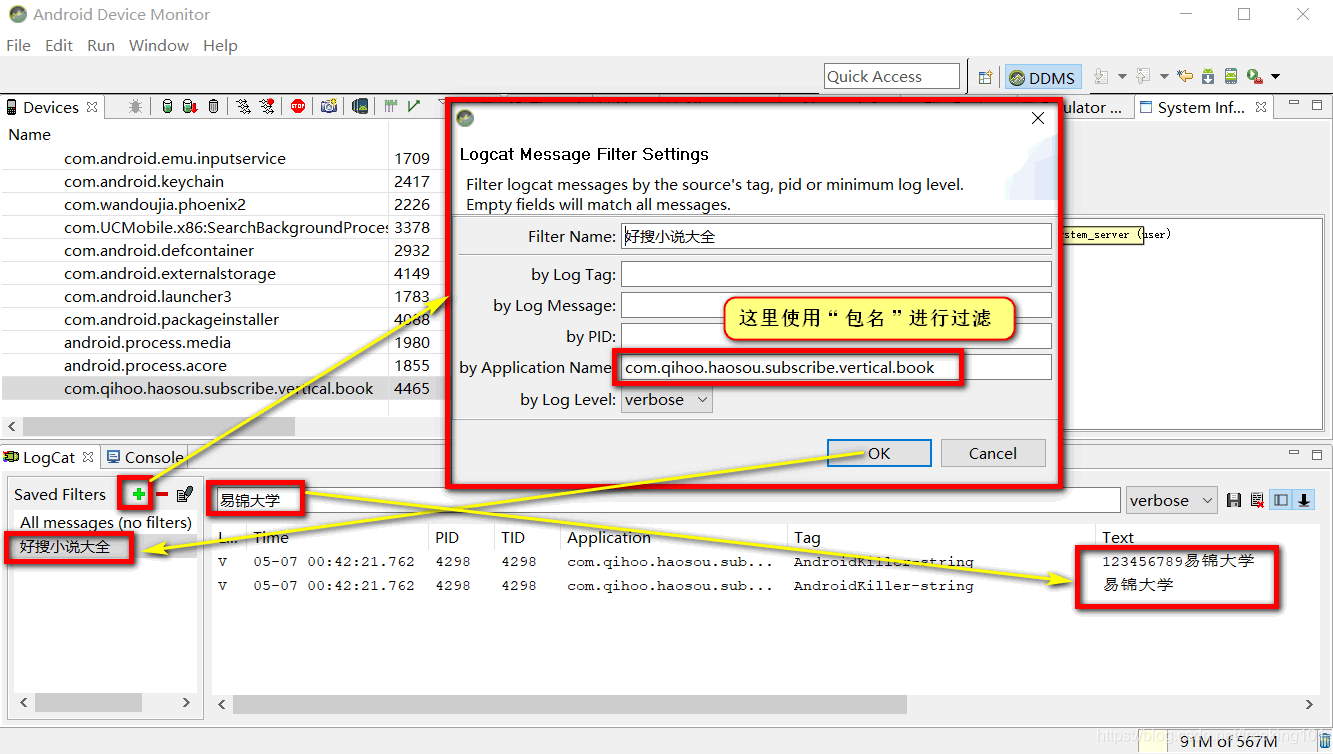This screenshot has height=754, width=1333.
Task: Delete the selected filter with red minus
Action: pos(162,494)
